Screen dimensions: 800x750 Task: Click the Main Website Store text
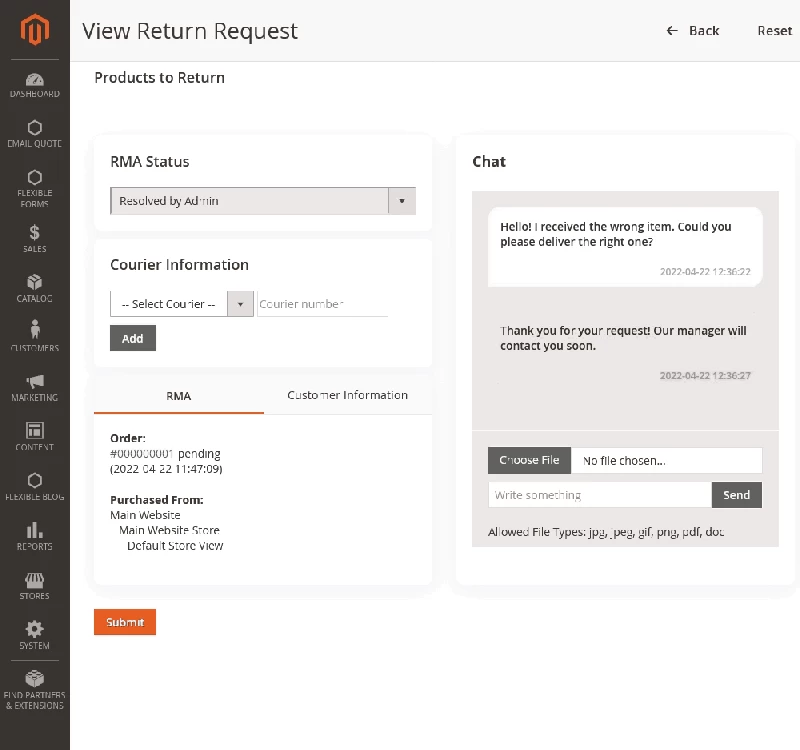(169, 530)
